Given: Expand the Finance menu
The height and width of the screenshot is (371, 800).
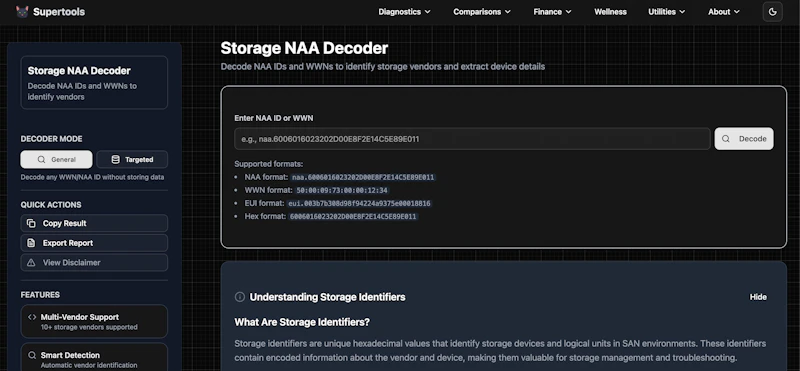Looking at the screenshot, I should [552, 12].
